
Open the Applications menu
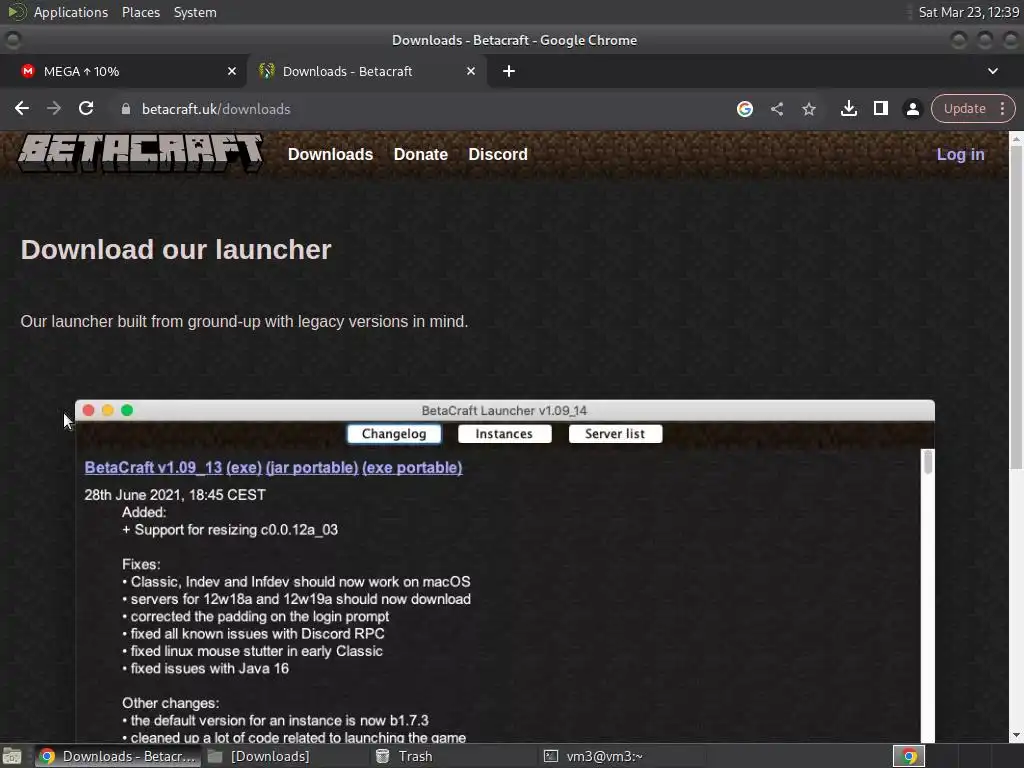71,12
